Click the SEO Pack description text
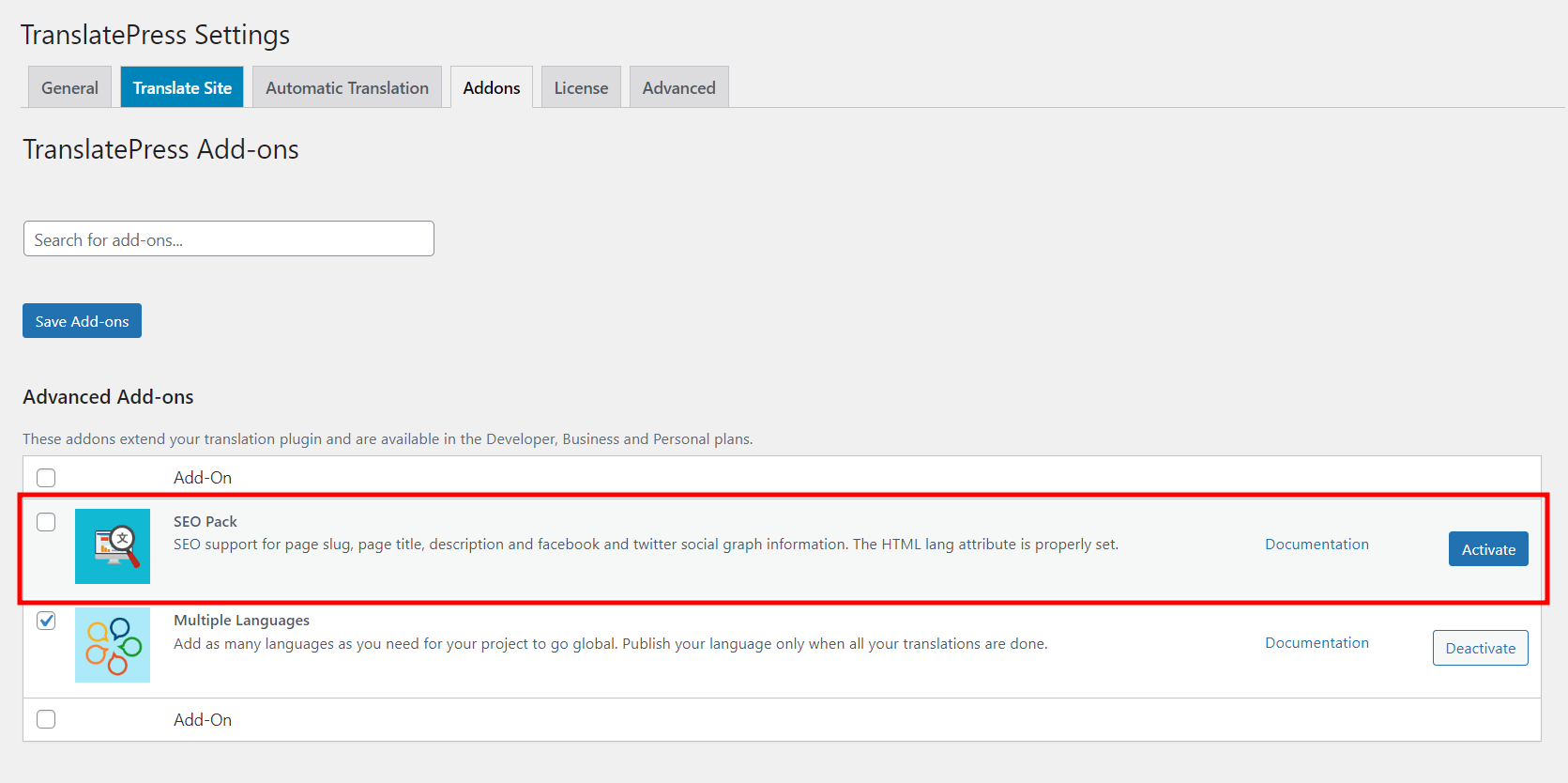The image size is (1568, 783). pyautogui.click(x=646, y=545)
